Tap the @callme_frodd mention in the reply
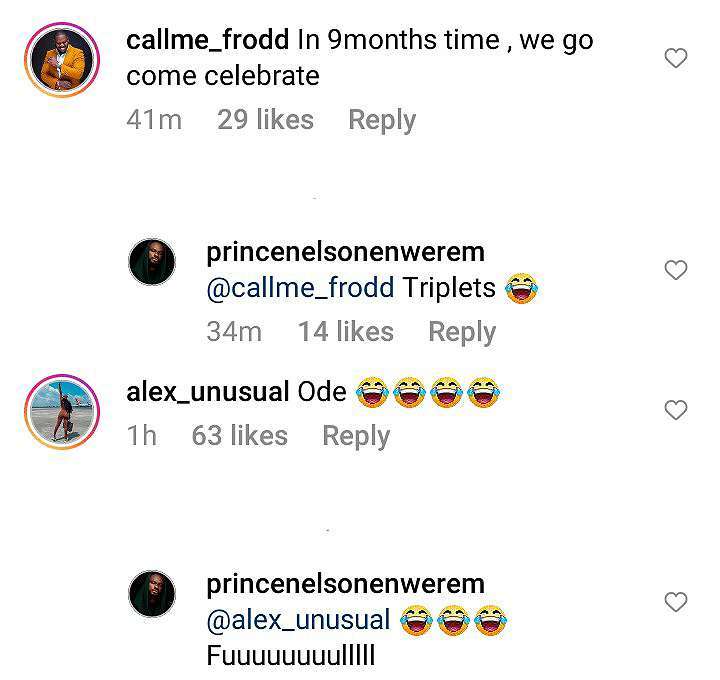This screenshot has height=680, width=720. pos(299,288)
